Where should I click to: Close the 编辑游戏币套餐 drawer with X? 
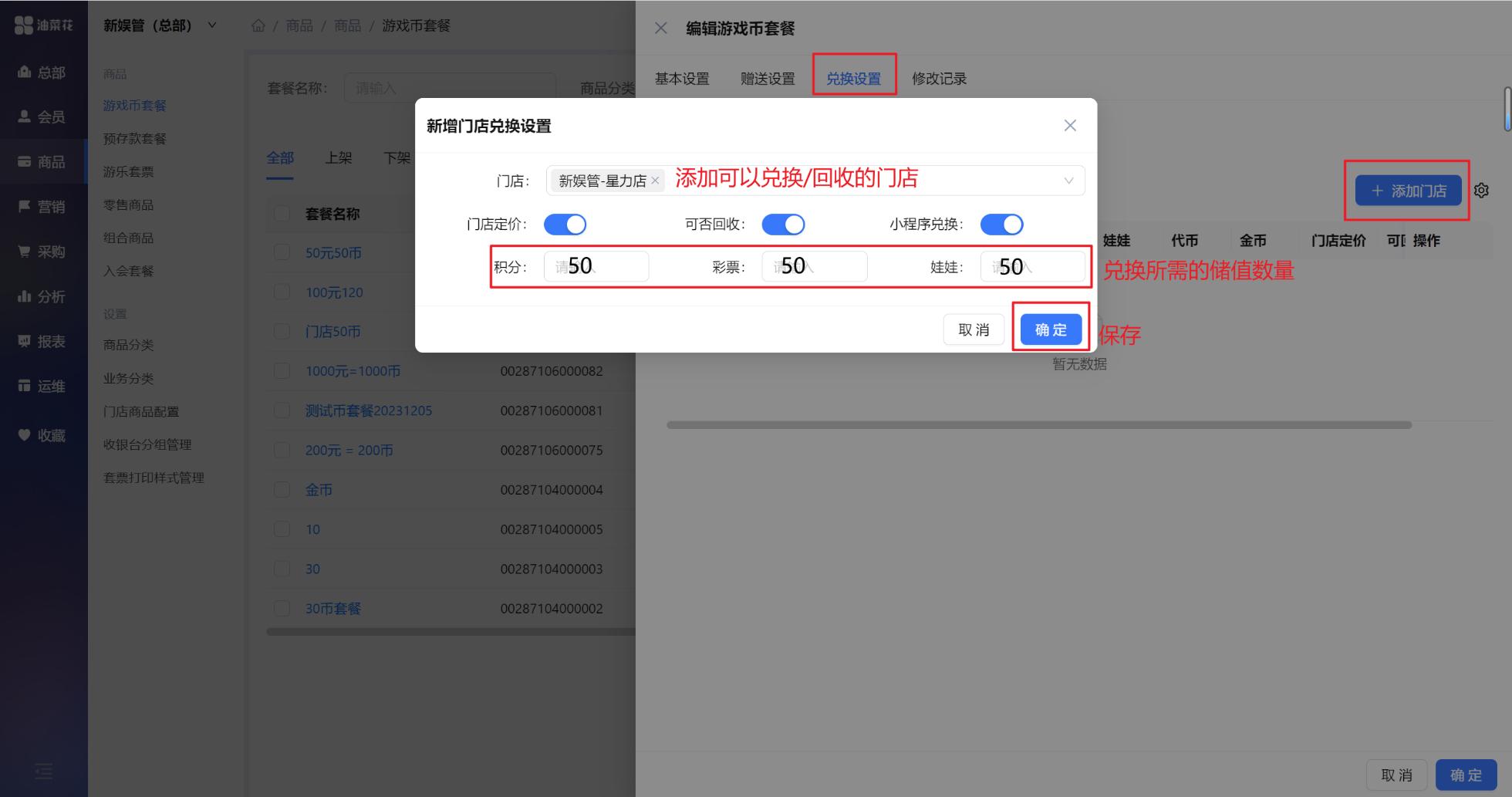pyautogui.click(x=661, y=29)
